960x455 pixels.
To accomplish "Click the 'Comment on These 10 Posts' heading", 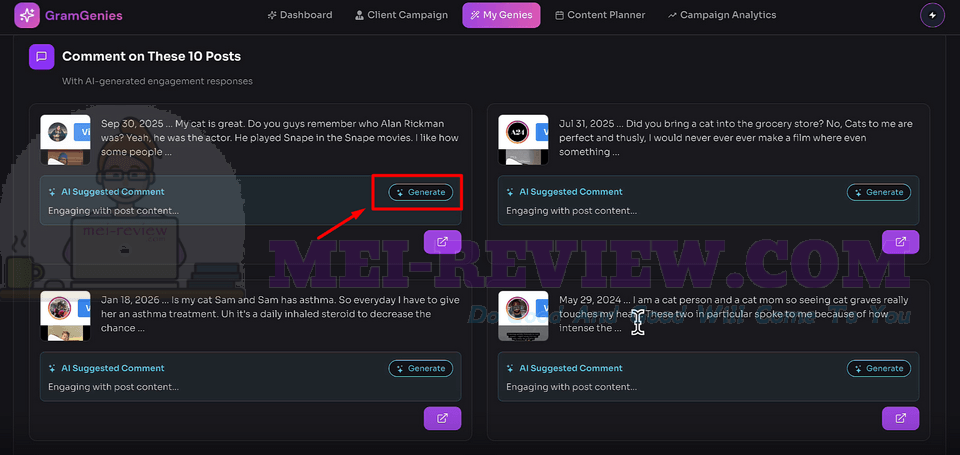I will coord(151,56).
